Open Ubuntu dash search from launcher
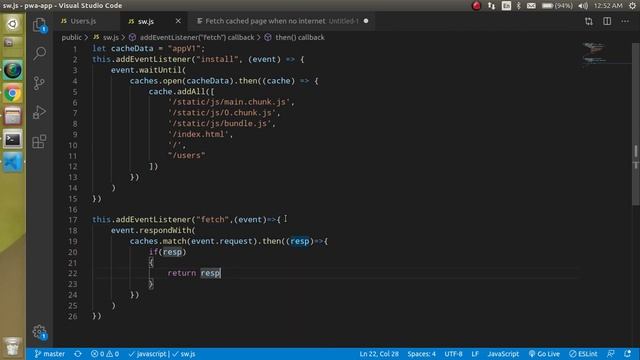 pyautogui.click(x=12, y=24)
